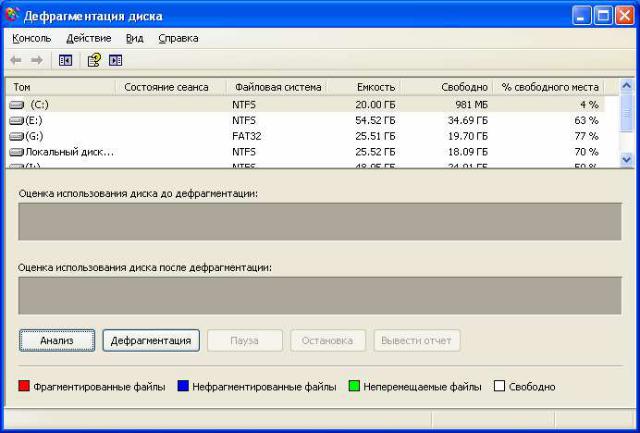Open the Справка menu
This screenshot has height=433, width=640.
(x=178, y=38)
